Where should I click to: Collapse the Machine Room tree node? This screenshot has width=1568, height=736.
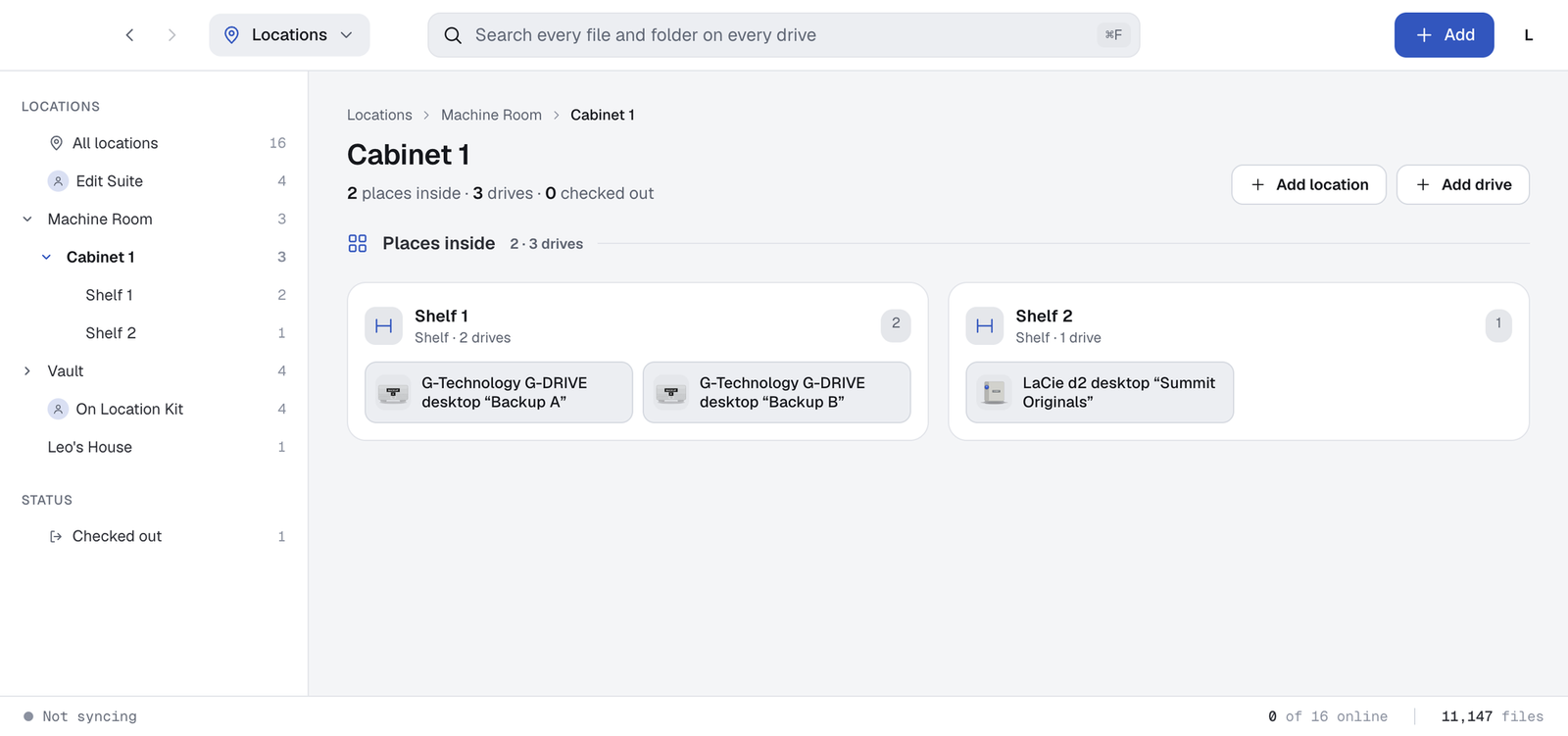(x=27, y=220)
